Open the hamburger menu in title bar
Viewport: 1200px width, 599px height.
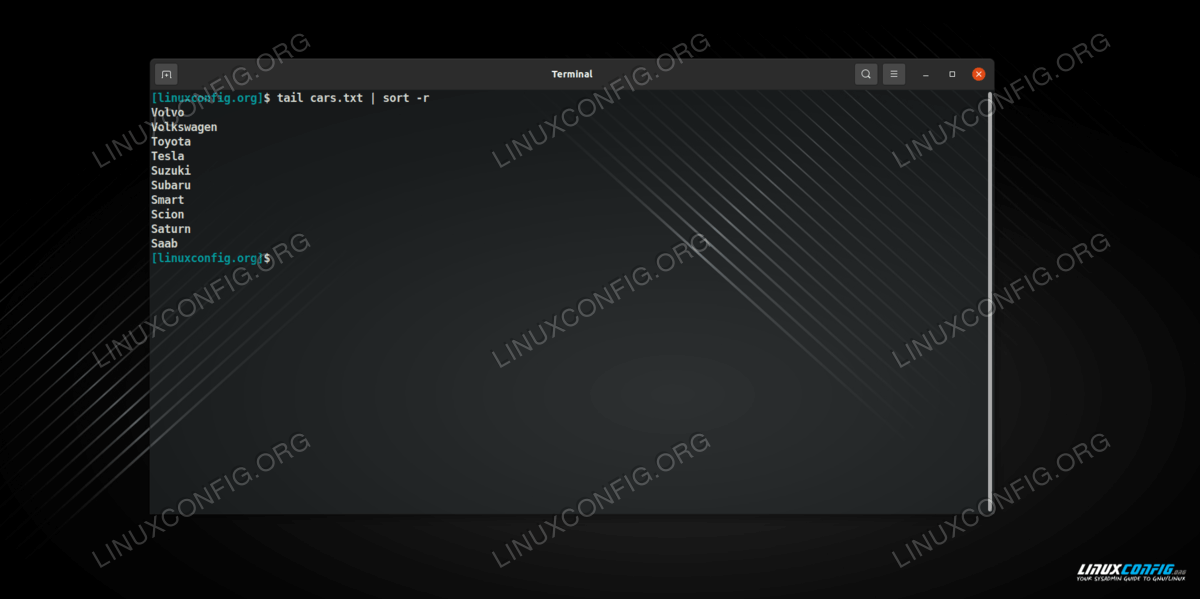point(894,74)
